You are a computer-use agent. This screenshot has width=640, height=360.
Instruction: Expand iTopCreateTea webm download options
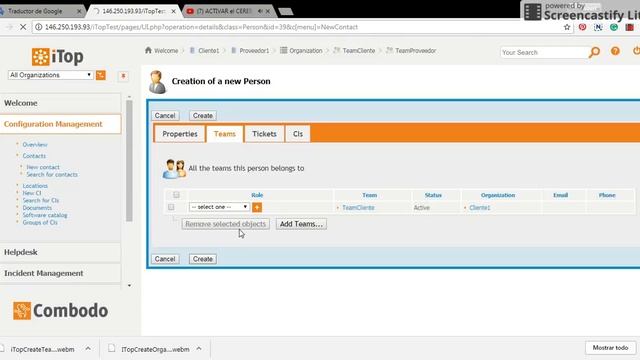tap(88, 349)
